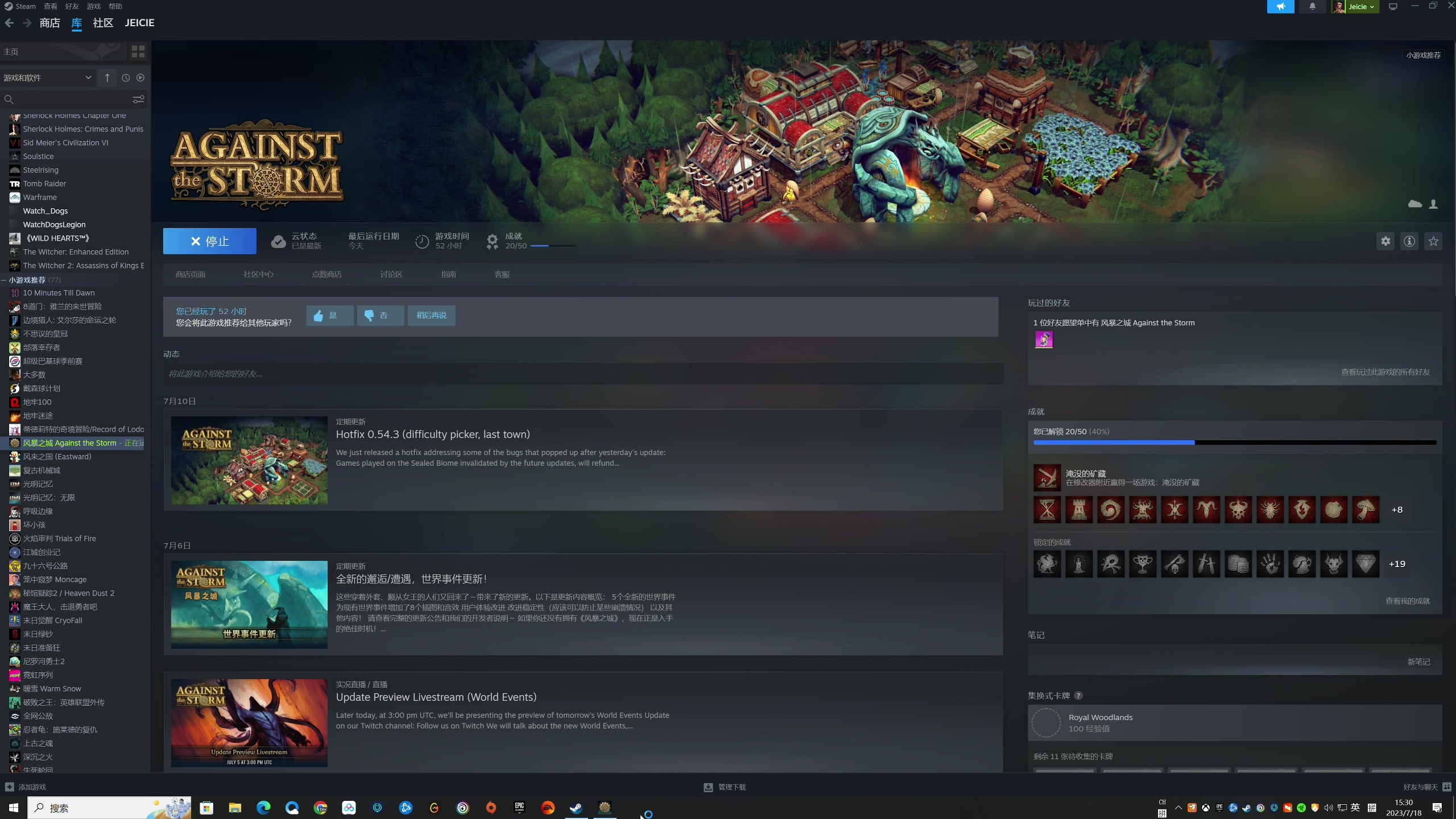Click the 小游戏推荐 label on banner

(1423, 55)
